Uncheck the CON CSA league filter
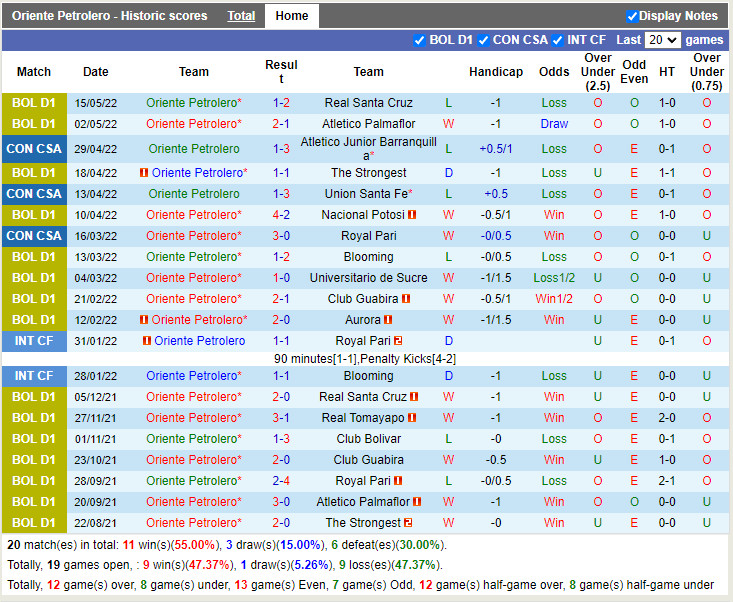The image size is (733, 602). (x=484, y=40)
